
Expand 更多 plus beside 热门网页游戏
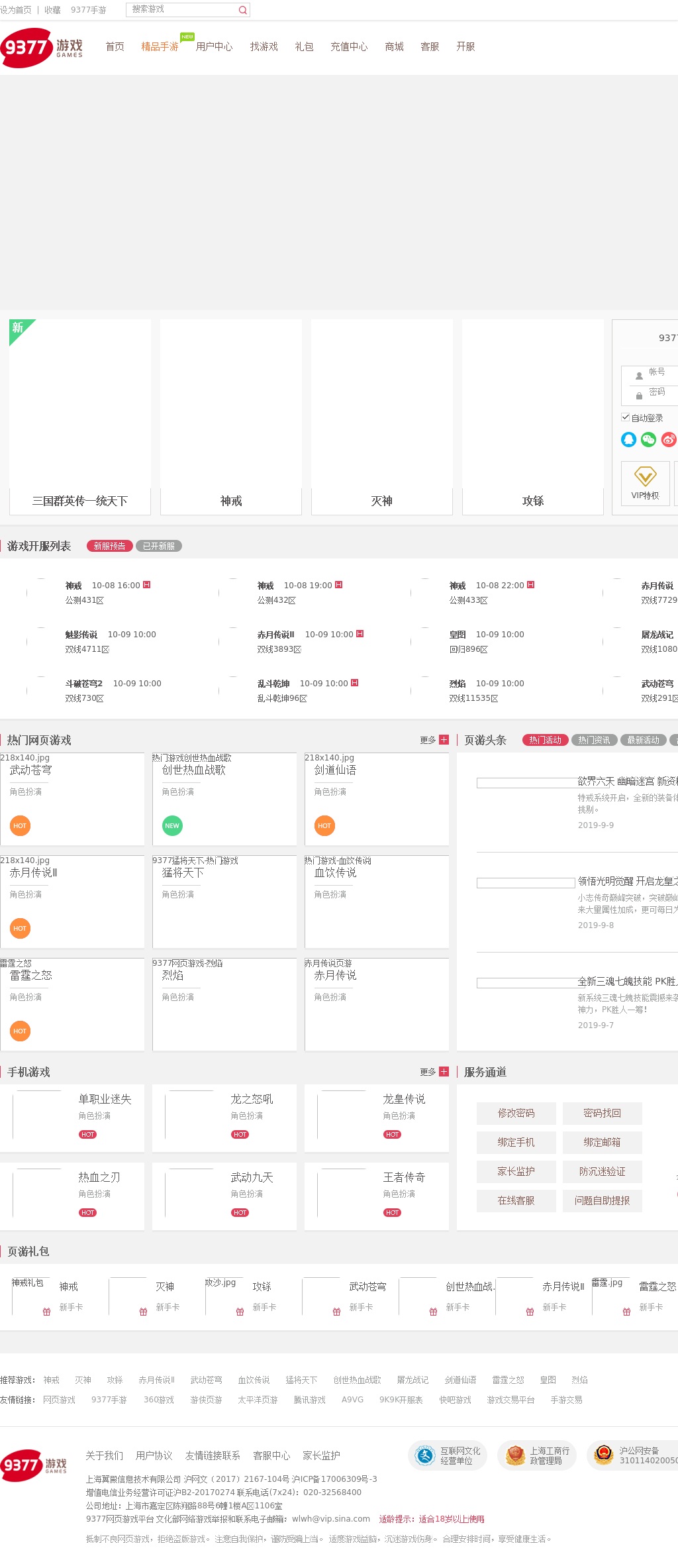(444, 740)
